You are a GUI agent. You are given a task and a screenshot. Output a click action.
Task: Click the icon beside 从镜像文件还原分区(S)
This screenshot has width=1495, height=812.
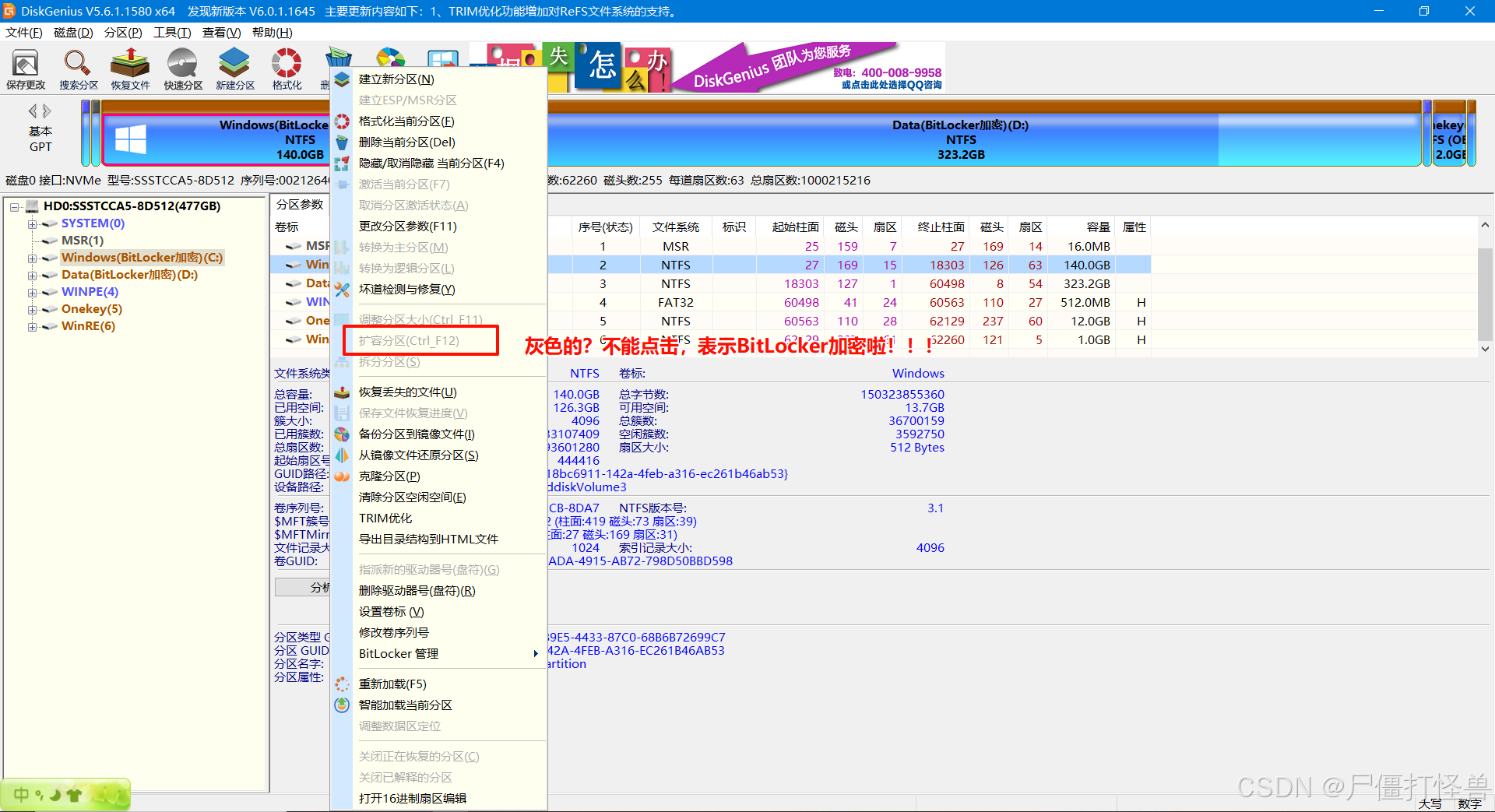(x=342, y=455)
